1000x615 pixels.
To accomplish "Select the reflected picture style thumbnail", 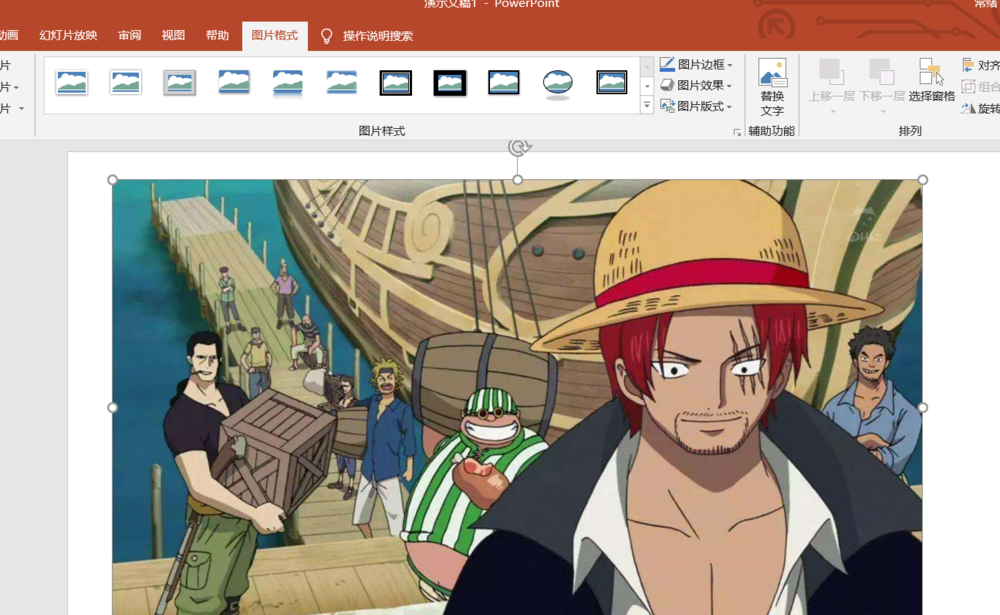I will tap(288, 83).
